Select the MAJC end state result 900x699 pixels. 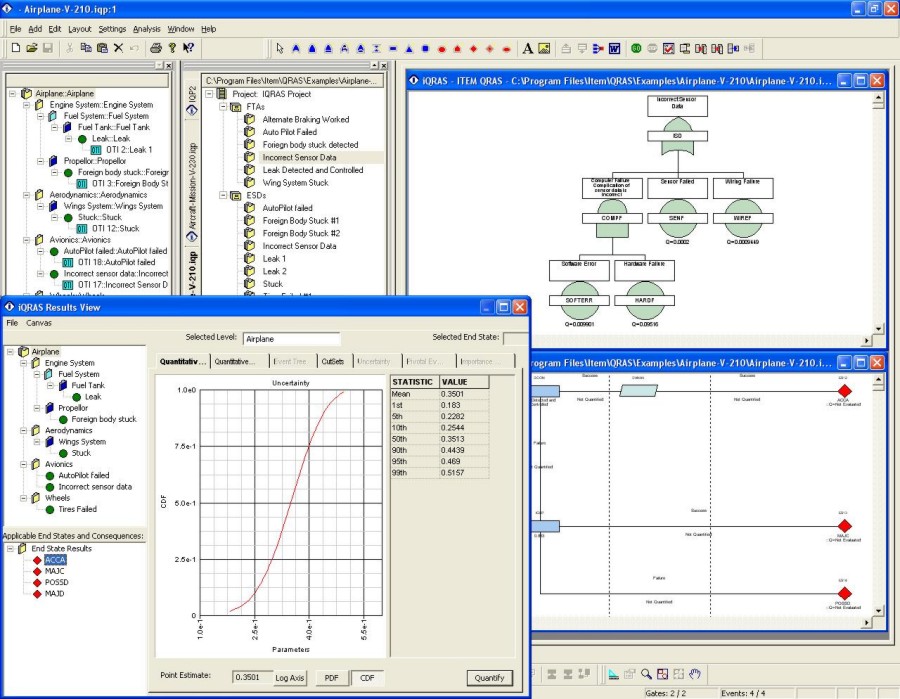coord(54,571)
